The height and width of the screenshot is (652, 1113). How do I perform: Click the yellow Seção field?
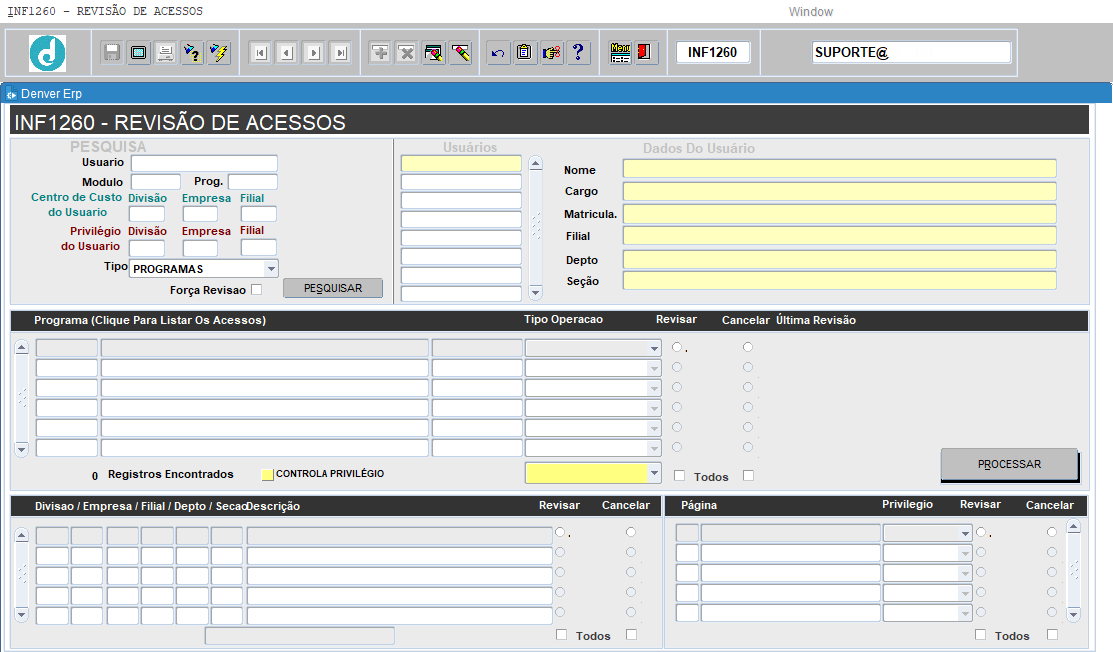click(840, 280)
